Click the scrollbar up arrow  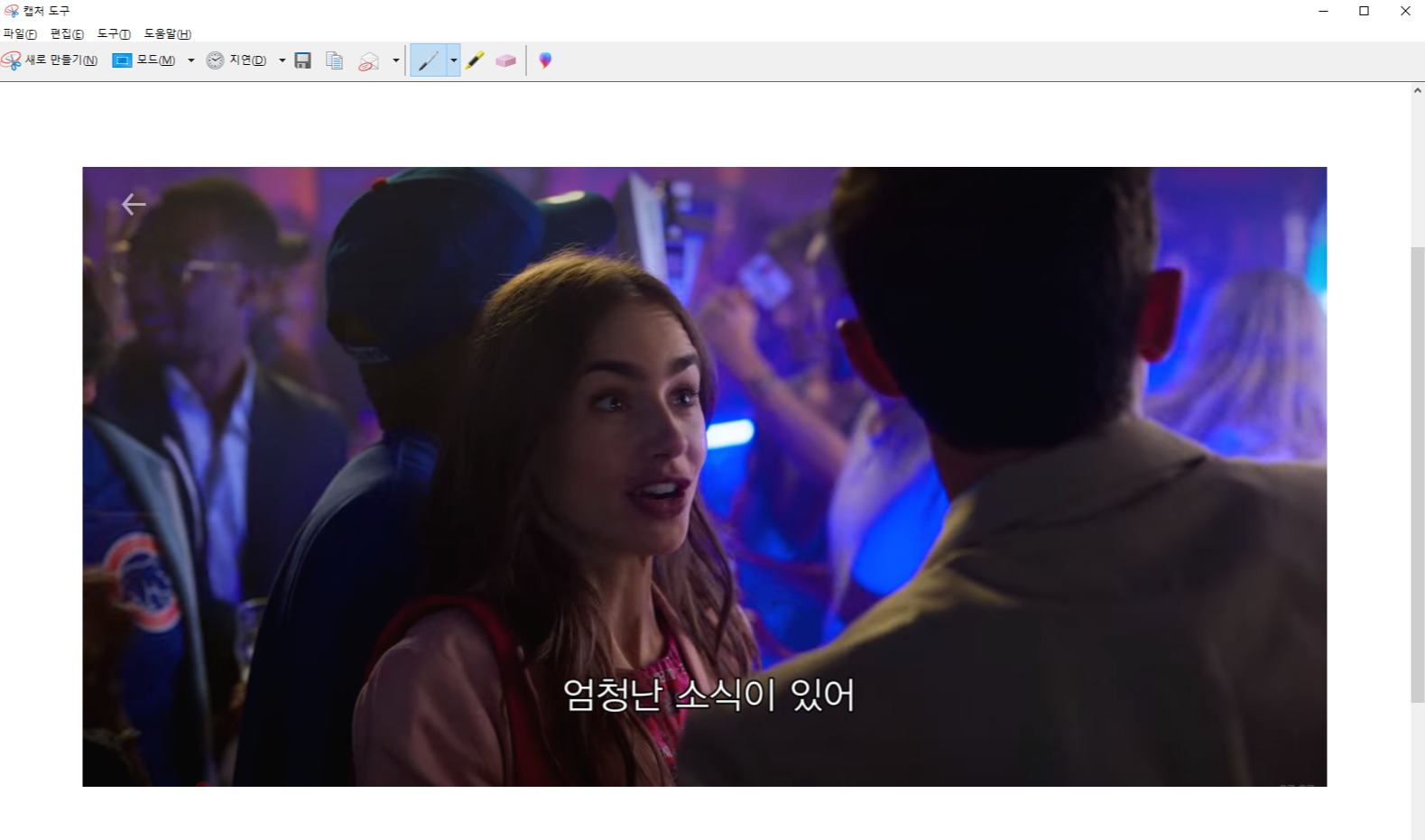tap(1418, 90)
